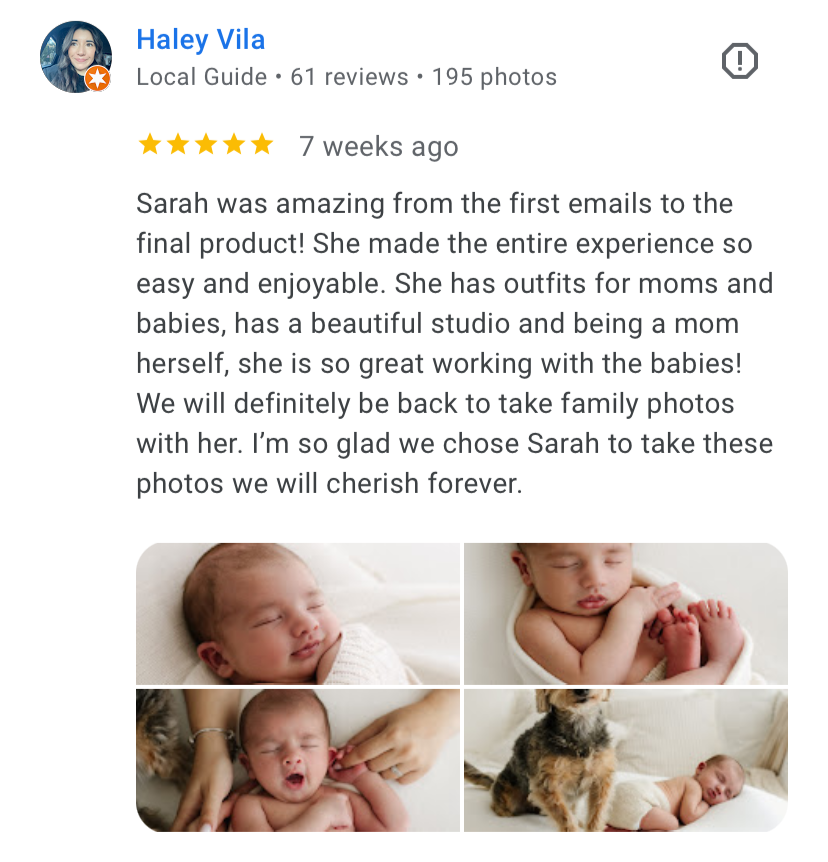Viewport: 828px width, 862px height.
Task: Click the first yellow rating star
Action: click(x=150, y=145)
